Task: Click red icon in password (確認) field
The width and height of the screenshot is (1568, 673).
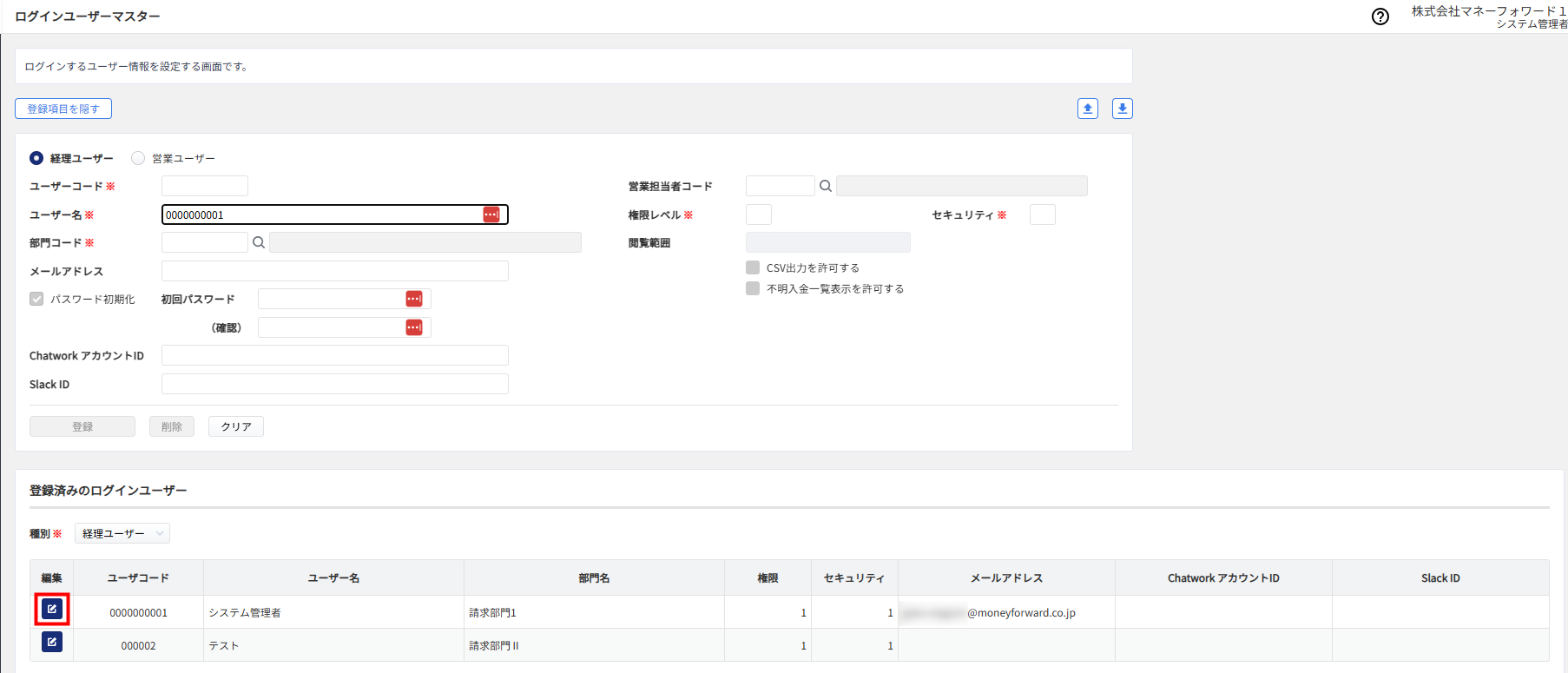Action: [x=414, y=327]
